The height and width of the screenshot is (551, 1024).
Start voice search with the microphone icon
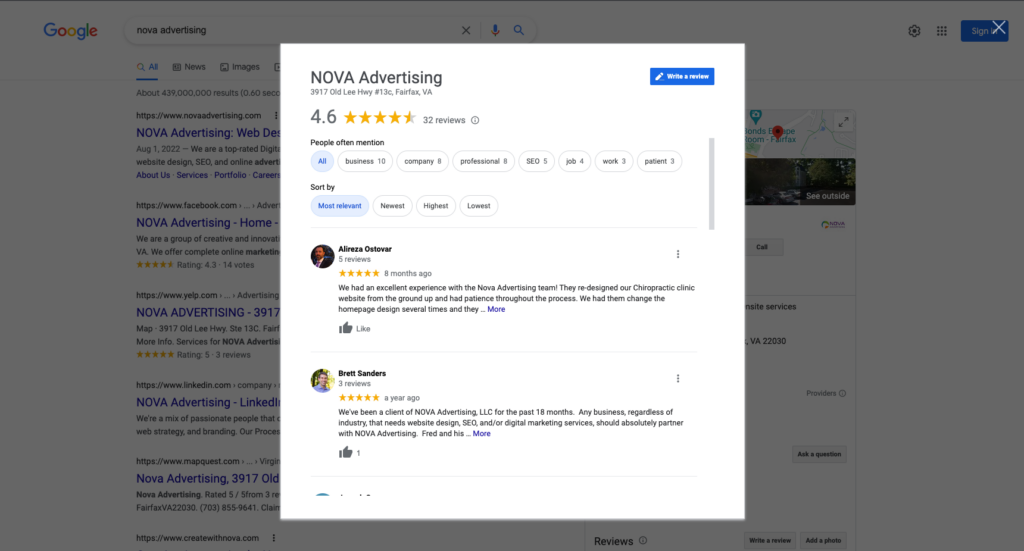click(x=495, y=30)
